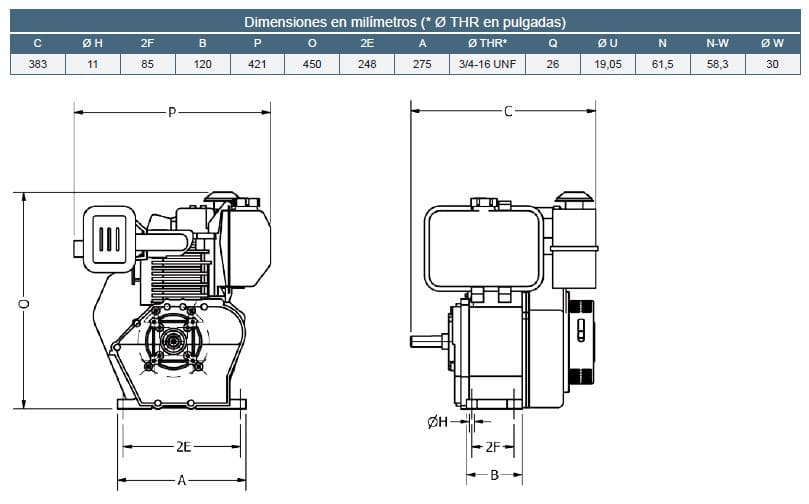809x504 pixels.
Task: Click the muffler with three slots
Action: click(x=109, y=239)
